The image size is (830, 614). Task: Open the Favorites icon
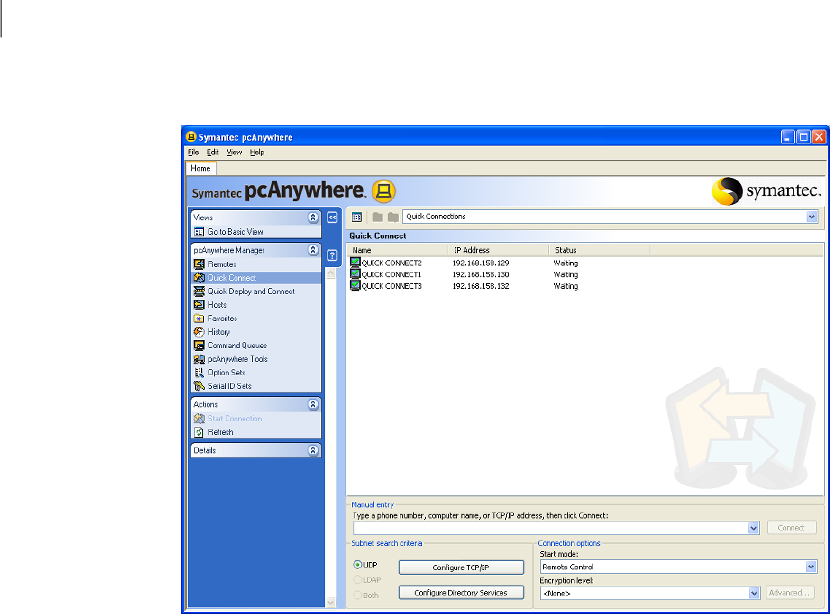click(x=199, y=318)
